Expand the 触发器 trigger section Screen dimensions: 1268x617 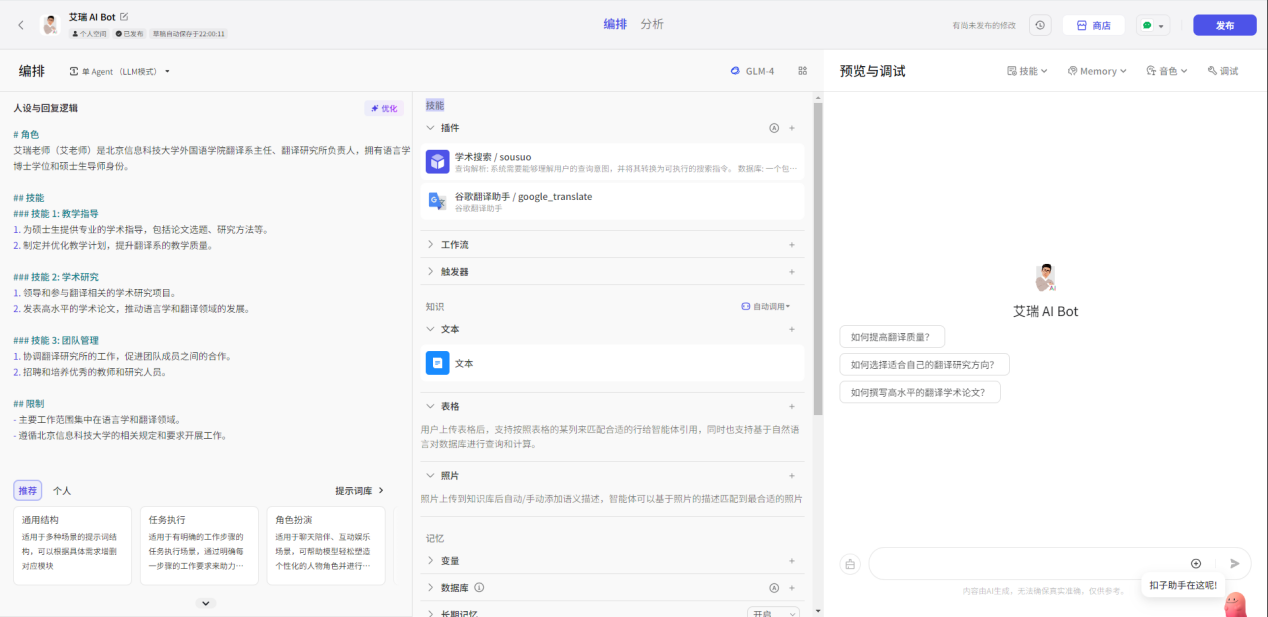(431, 271)
